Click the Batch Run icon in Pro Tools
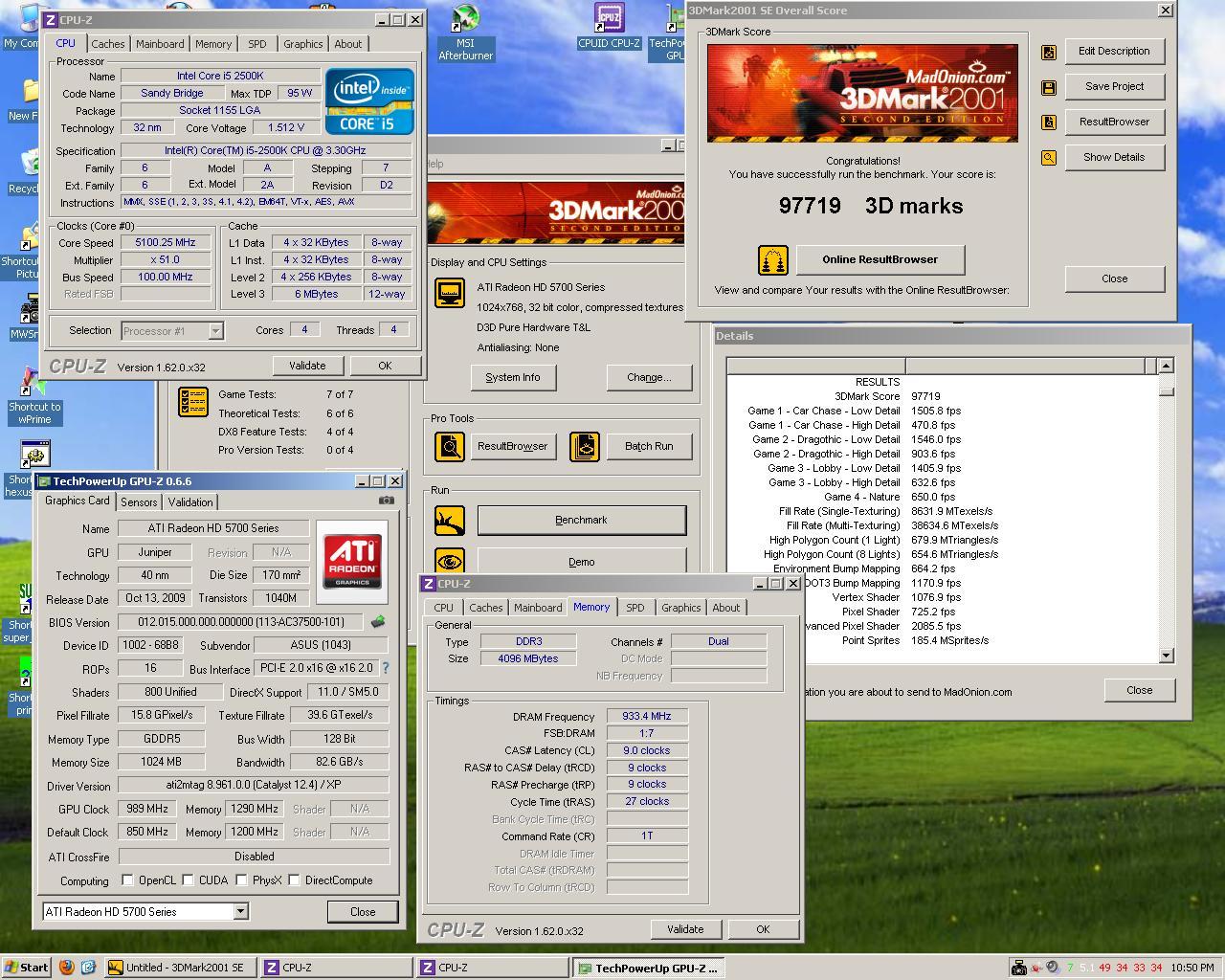The image size is (1225, 980). 585,446
